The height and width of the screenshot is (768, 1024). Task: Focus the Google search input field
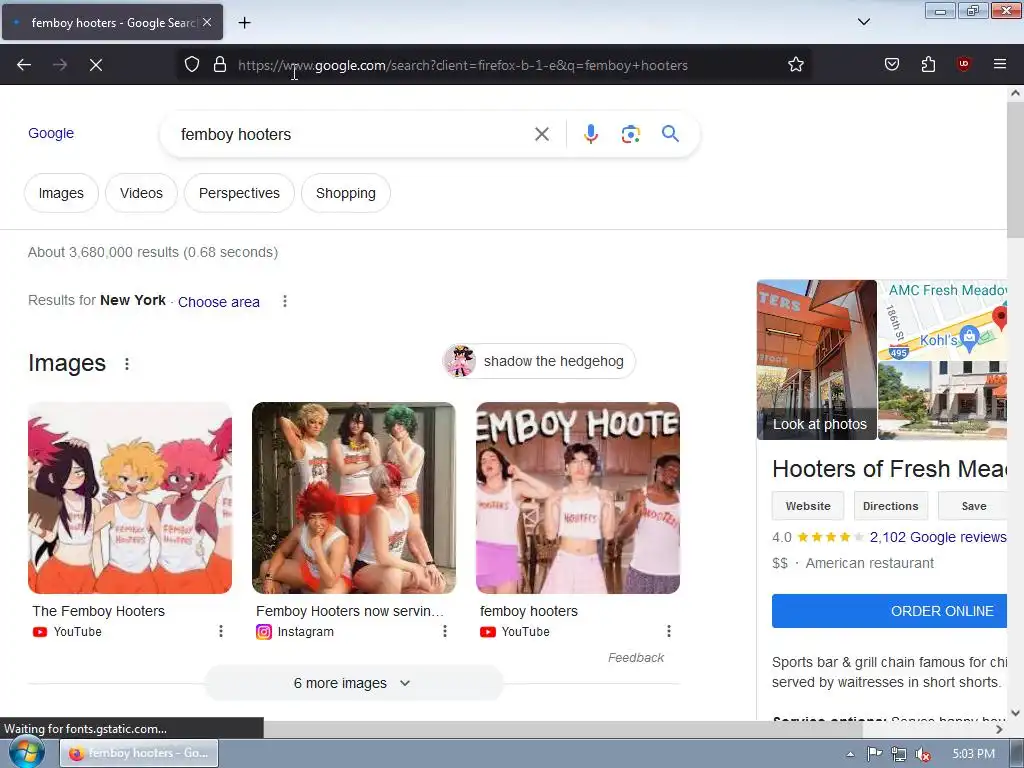pos(353,134)
